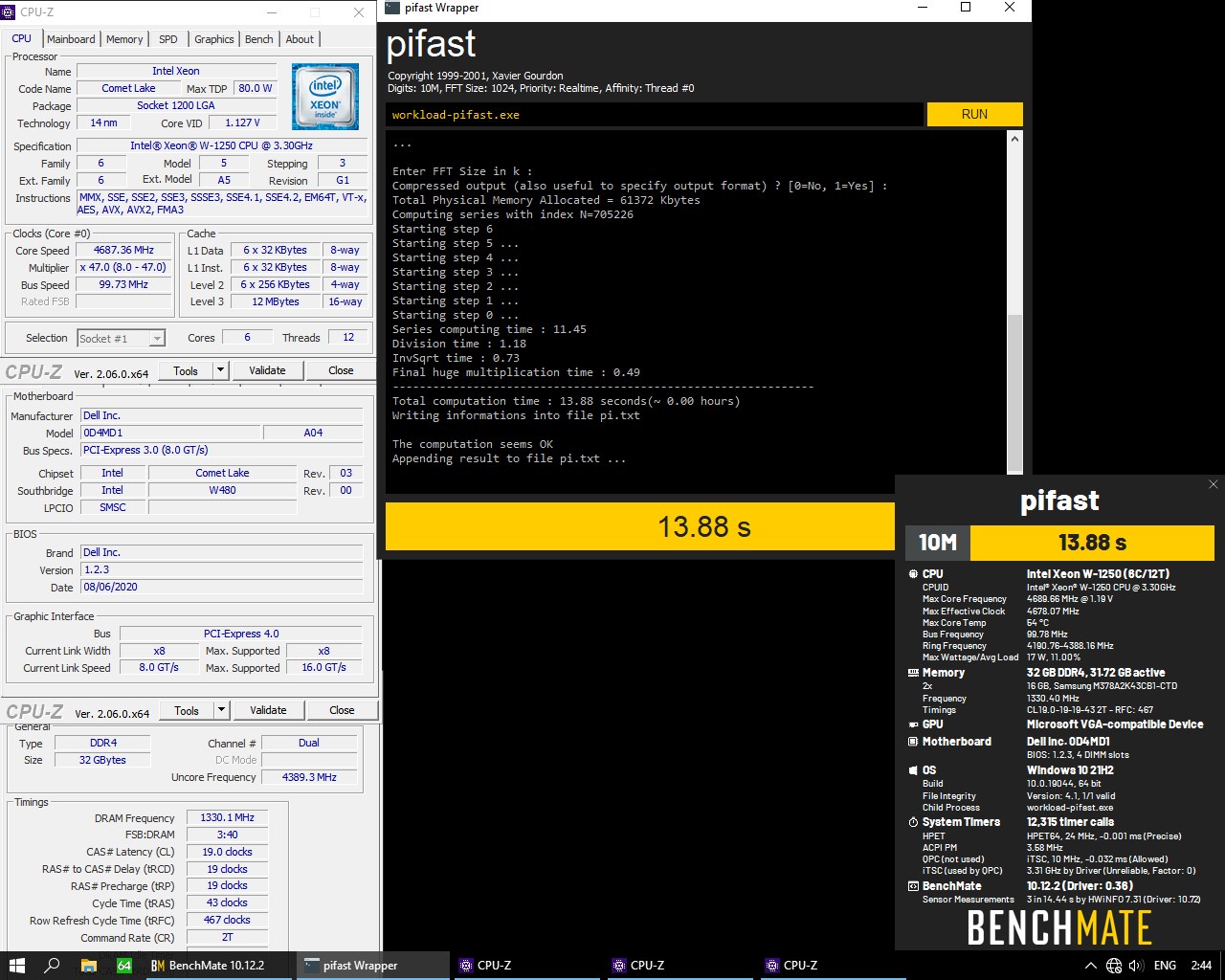The image size is (1225, 980).
Task: Click Close in the CPU window
Action: click(341, 370)
